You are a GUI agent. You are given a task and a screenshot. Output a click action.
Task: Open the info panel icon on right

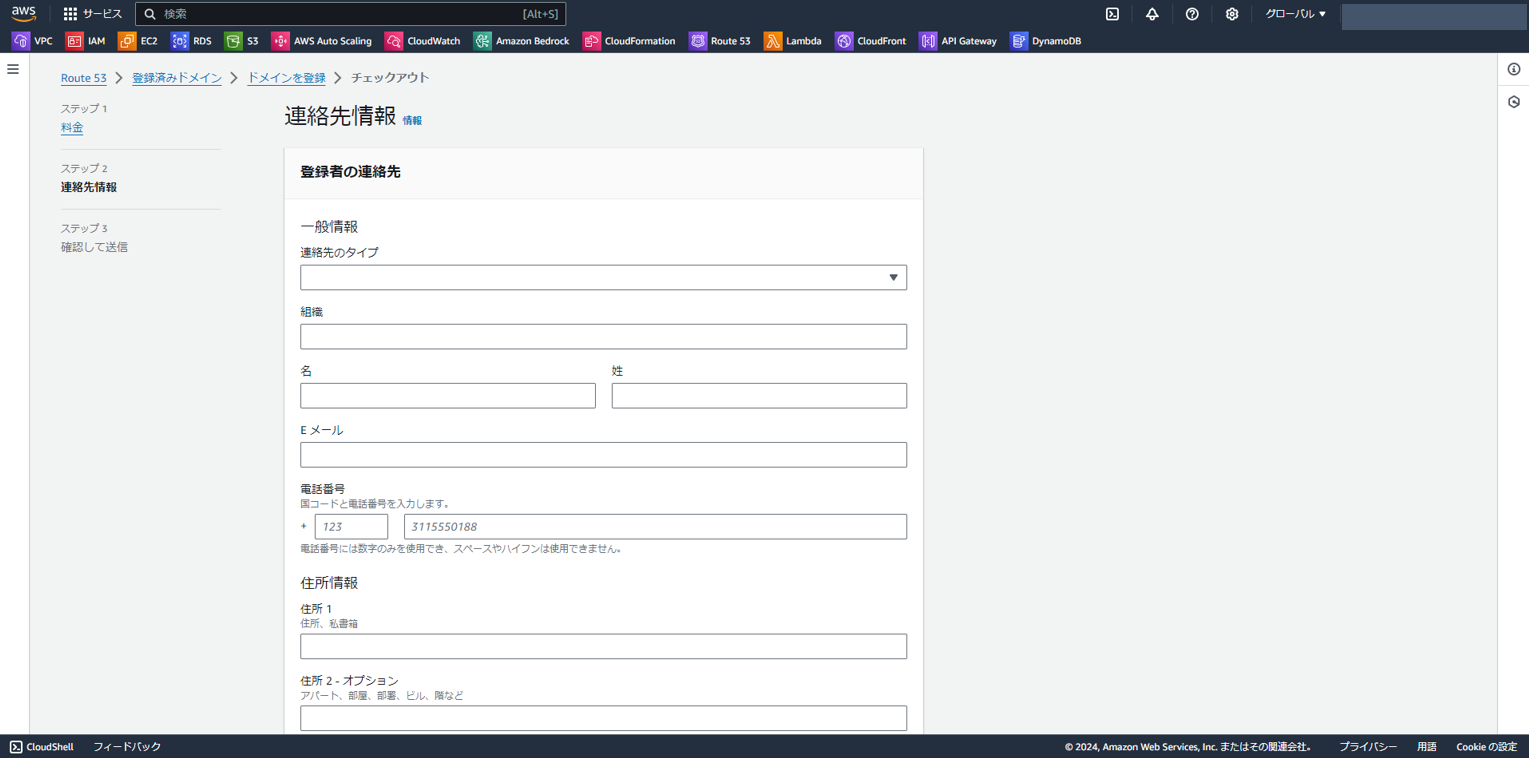(x=1514, y=69)
